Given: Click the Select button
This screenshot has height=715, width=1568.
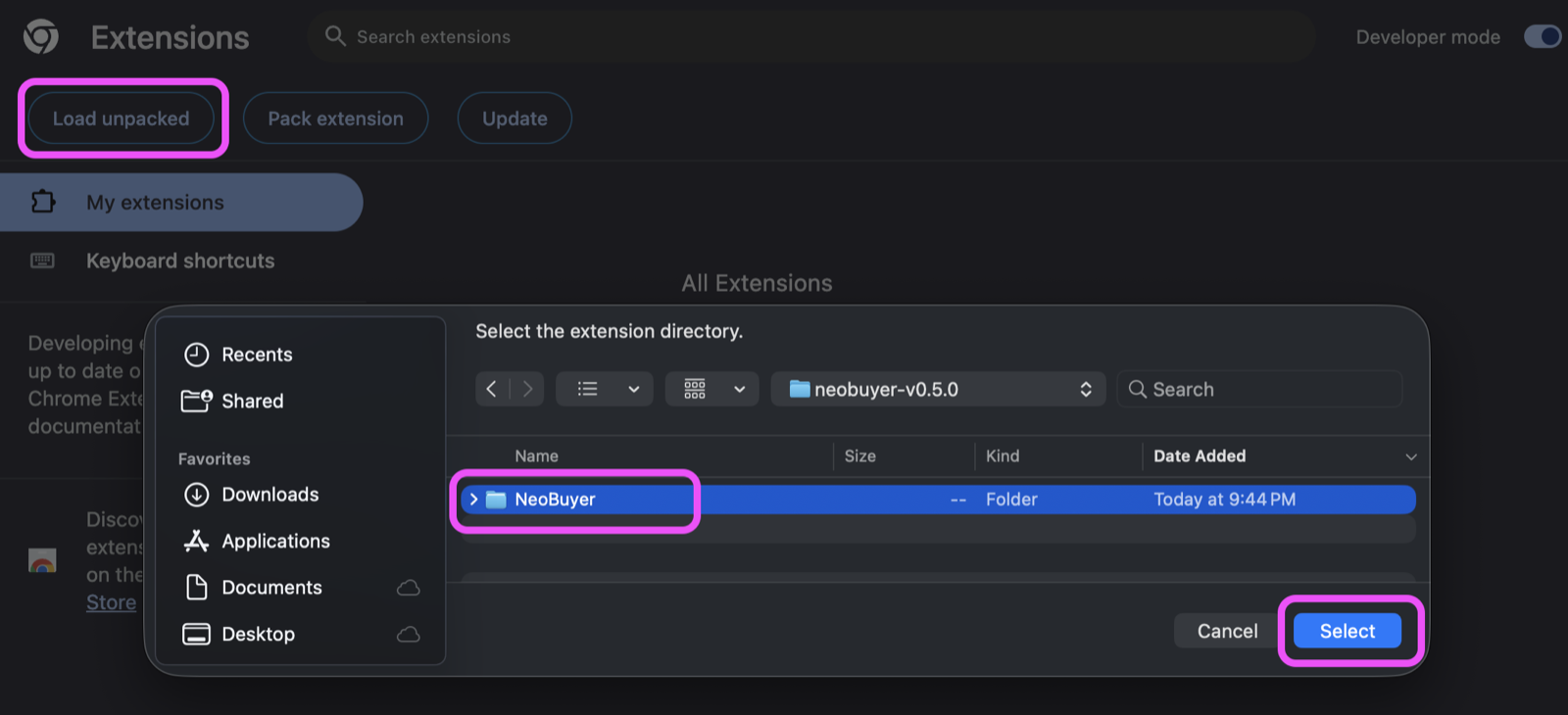Looking at the screenshot, I should [x=1347, y=632].
